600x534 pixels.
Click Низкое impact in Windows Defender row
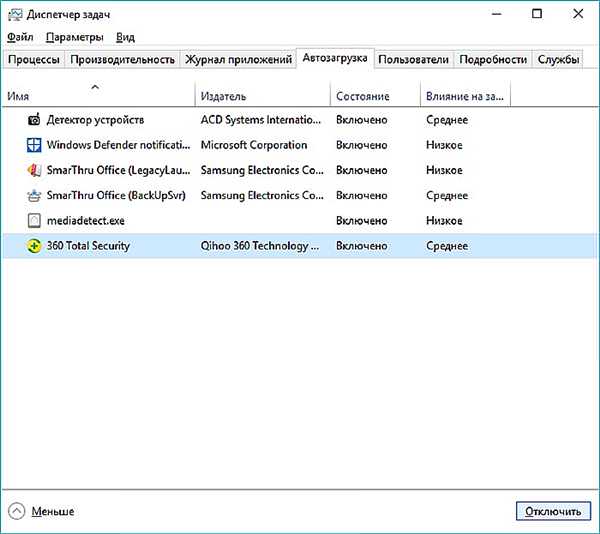444,145
